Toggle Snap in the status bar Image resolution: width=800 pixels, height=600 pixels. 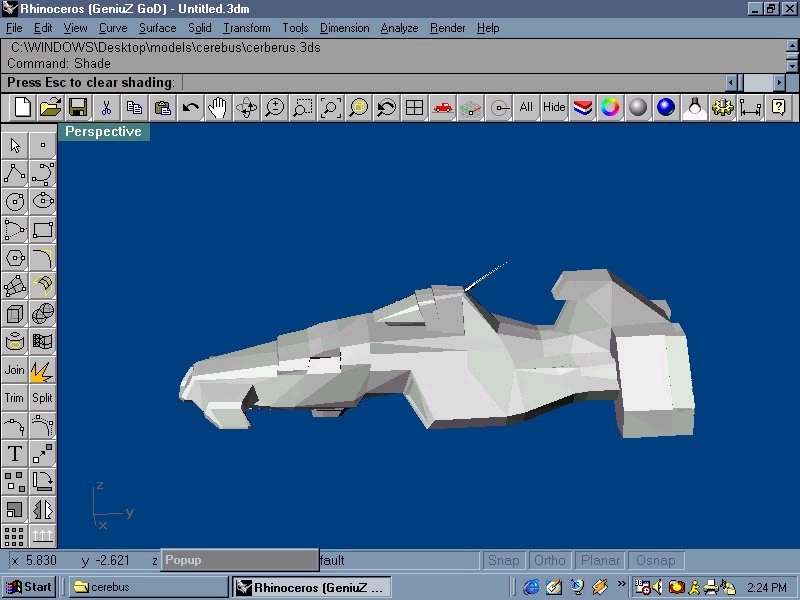coord(503,561)
